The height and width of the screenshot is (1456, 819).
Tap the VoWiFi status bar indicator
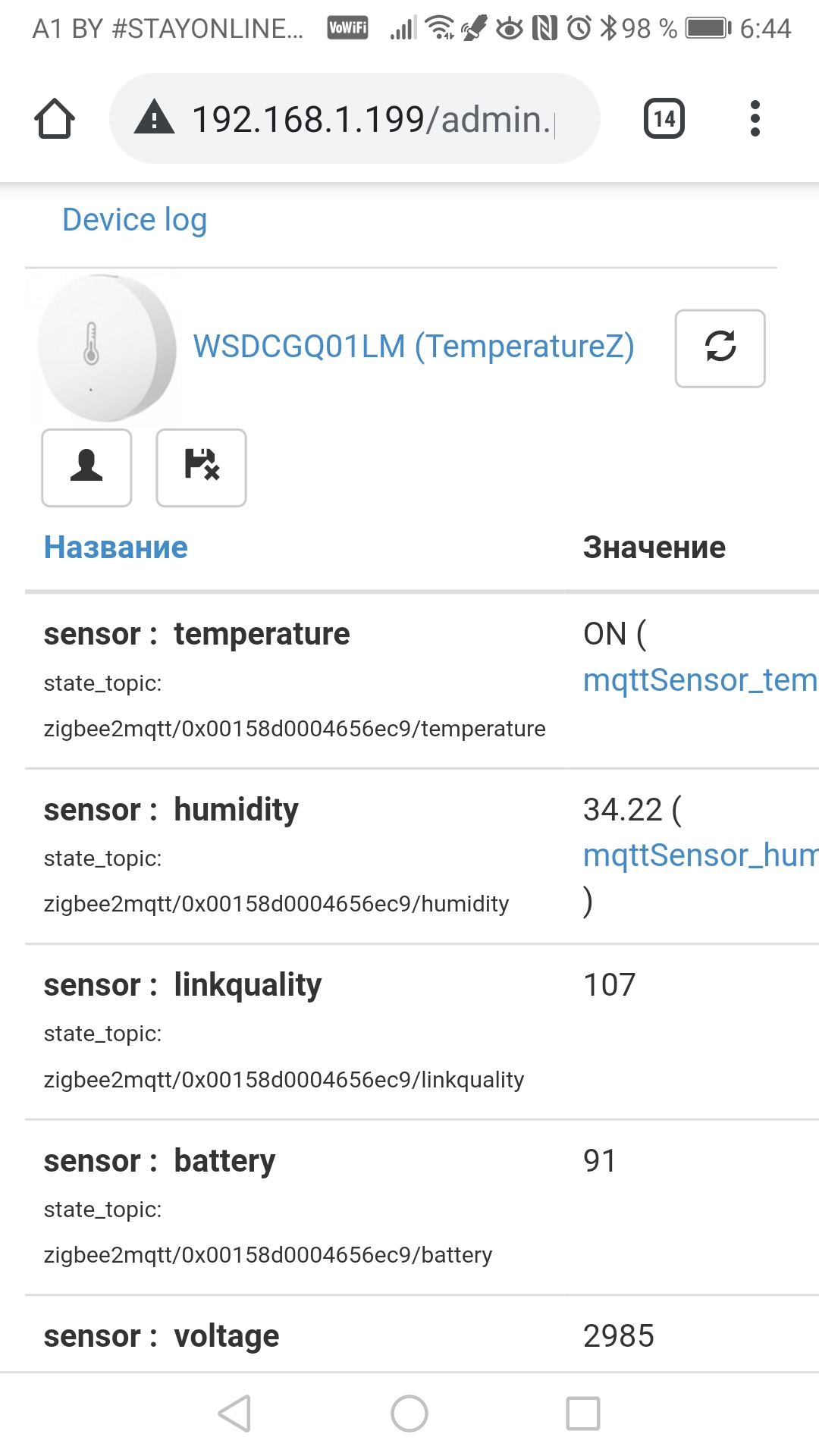347,28
